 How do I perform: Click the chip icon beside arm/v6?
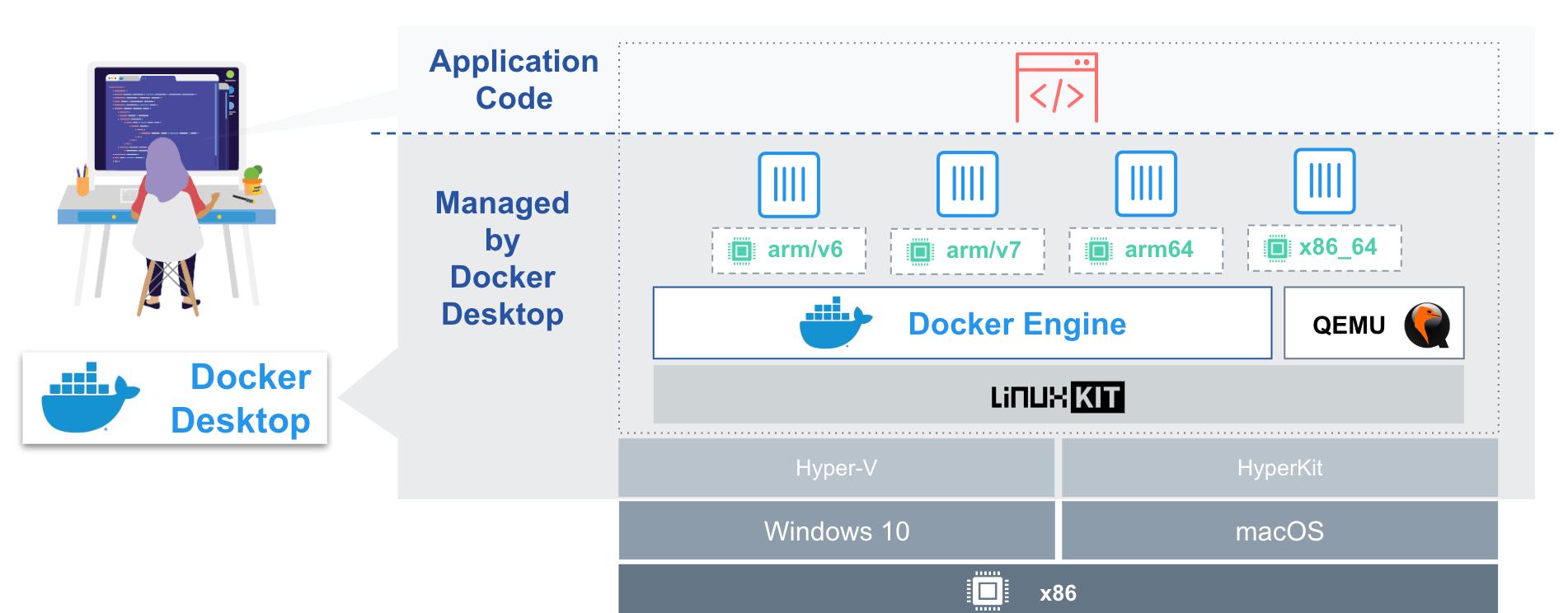[x=741, y=250]
